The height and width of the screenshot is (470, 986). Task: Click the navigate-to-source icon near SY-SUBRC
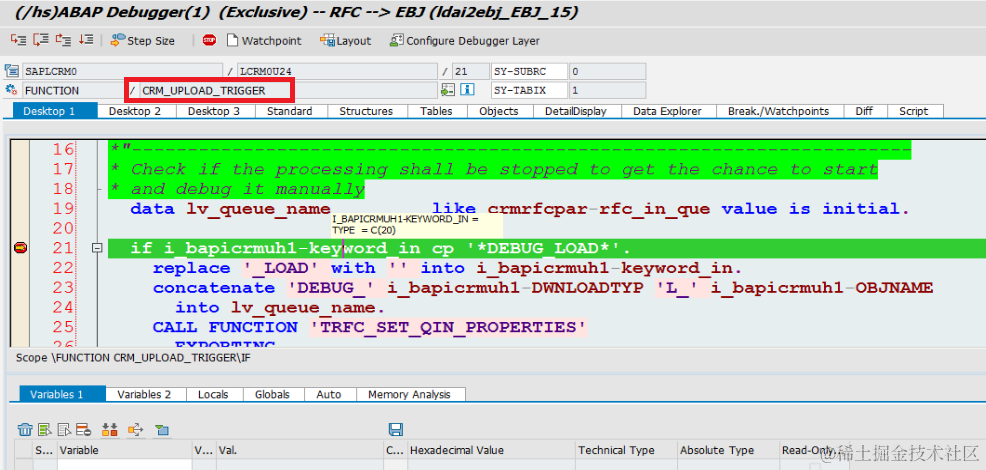(448, 90)
